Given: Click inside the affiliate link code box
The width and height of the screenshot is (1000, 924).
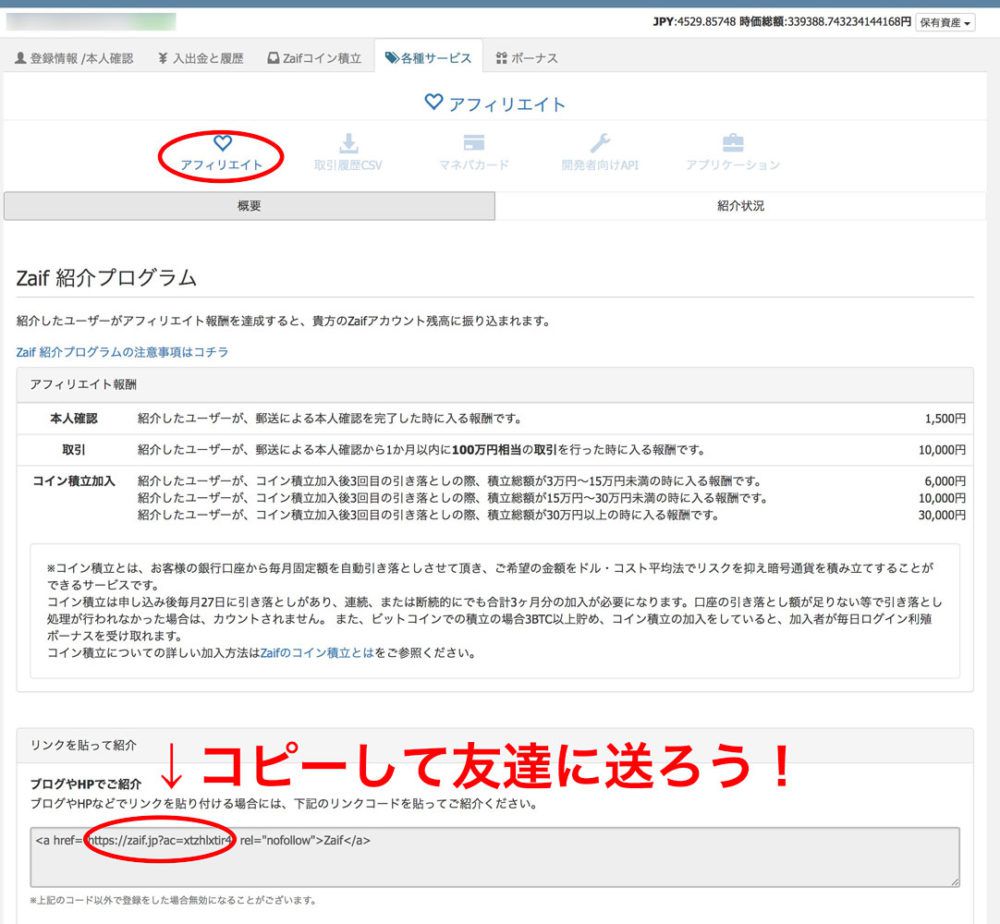Looking at the screenshot, I should pyautogui.click(x=495, y=856).
